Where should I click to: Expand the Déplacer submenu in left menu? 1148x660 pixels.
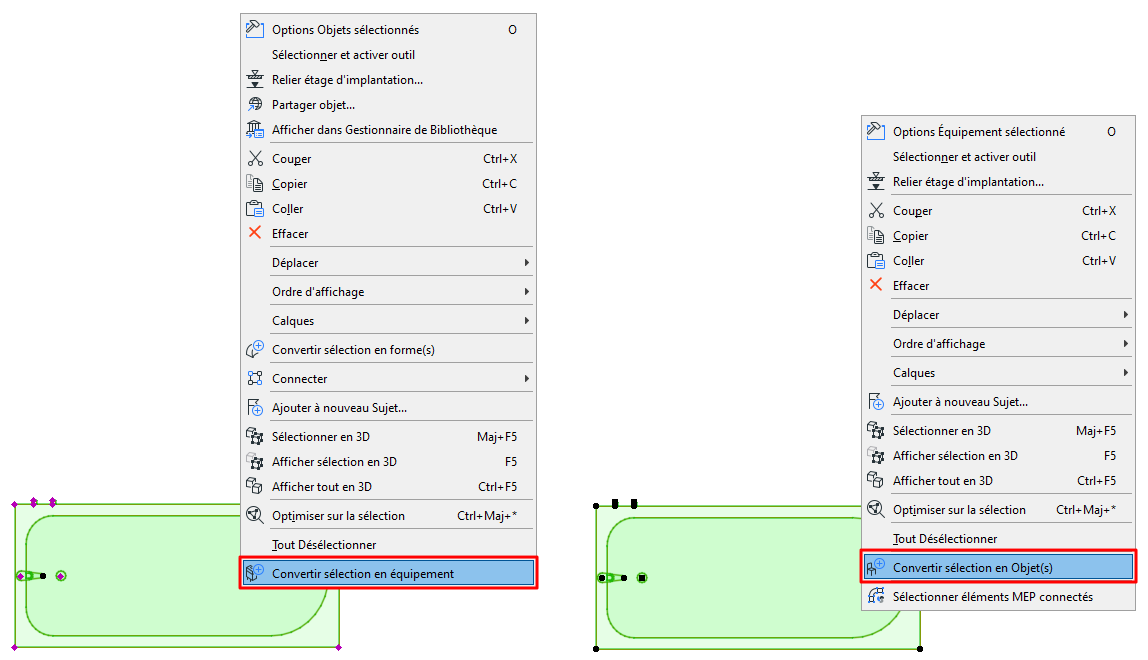526,262
